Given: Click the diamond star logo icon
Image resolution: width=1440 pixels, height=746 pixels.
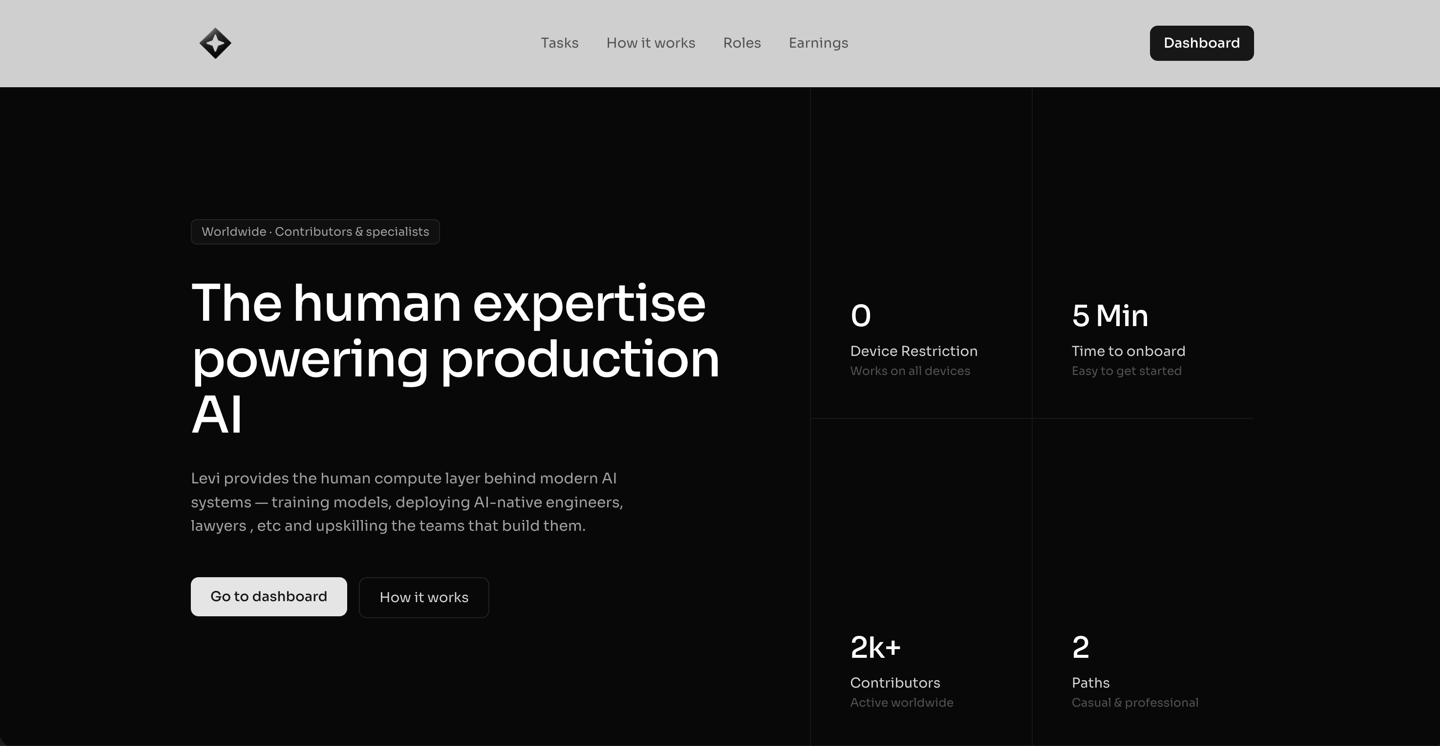Looking at the screenshot, I should [x=215, y=43].
